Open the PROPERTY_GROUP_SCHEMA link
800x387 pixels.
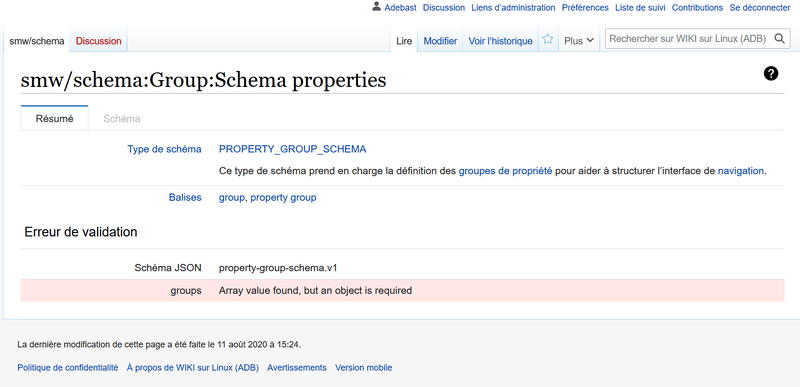292,149
